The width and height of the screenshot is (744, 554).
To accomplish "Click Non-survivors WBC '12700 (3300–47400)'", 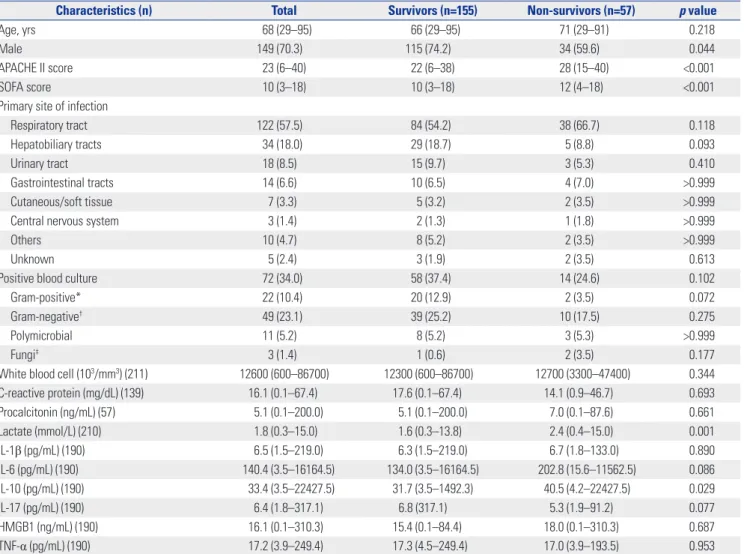I will pyautogui.click(x=583, y=374).
